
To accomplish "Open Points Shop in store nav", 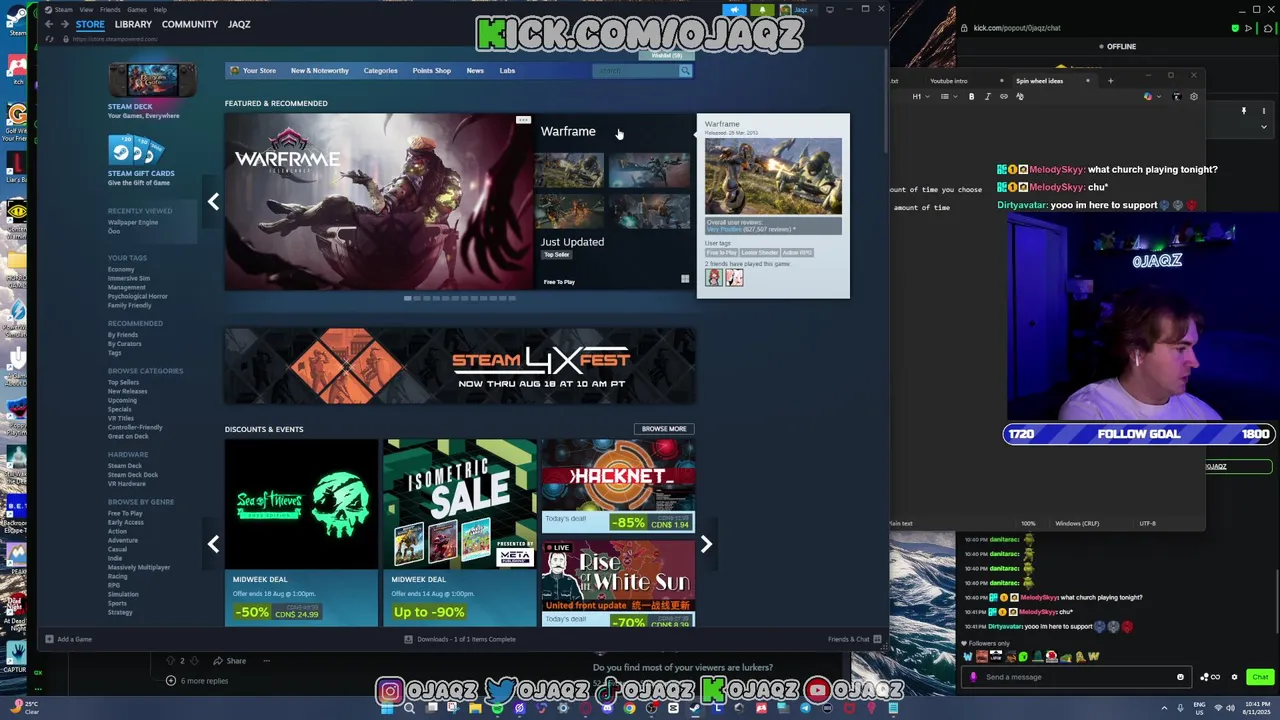I will click(x=432, y=71).
